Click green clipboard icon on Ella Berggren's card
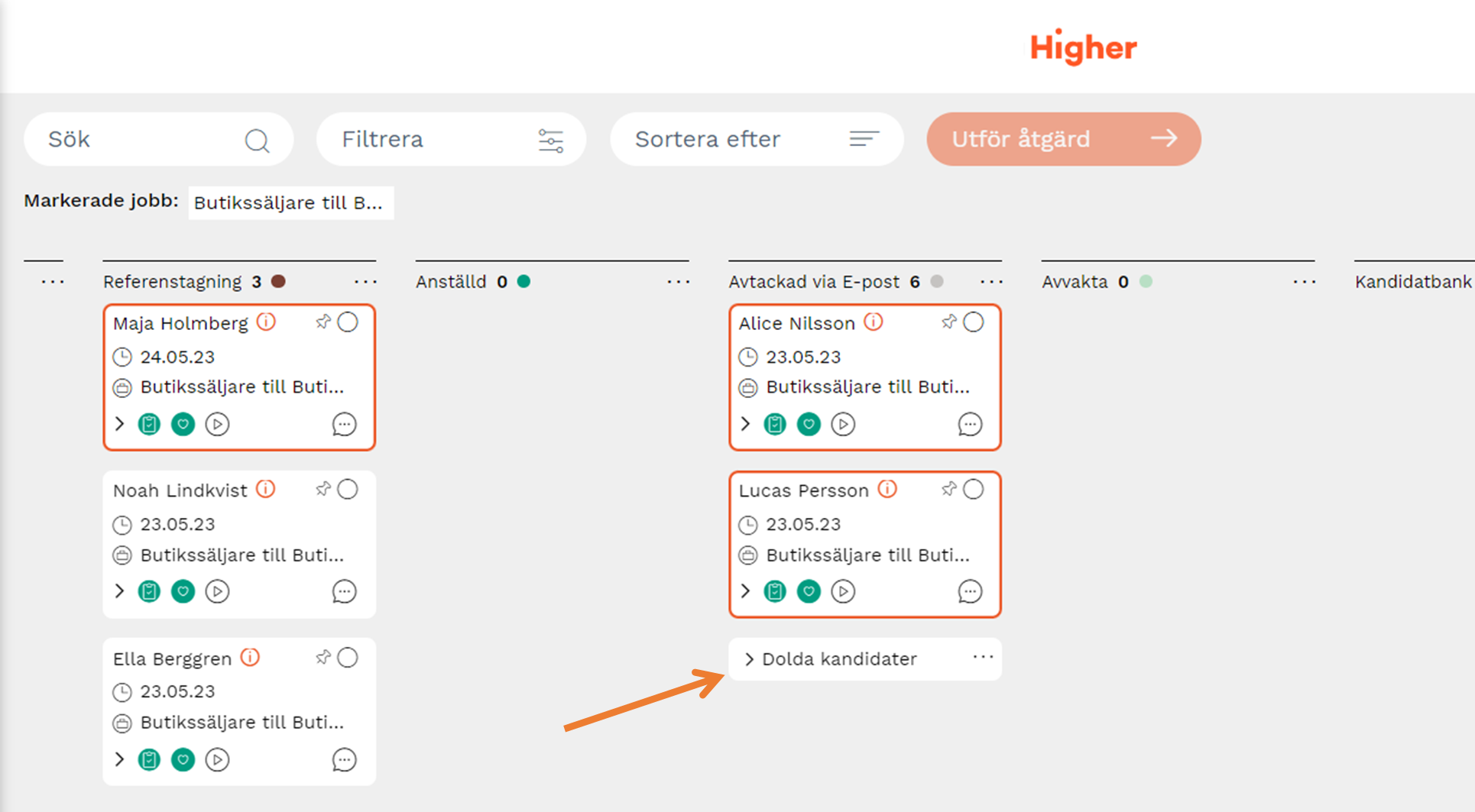 click(x=149, y=759)
